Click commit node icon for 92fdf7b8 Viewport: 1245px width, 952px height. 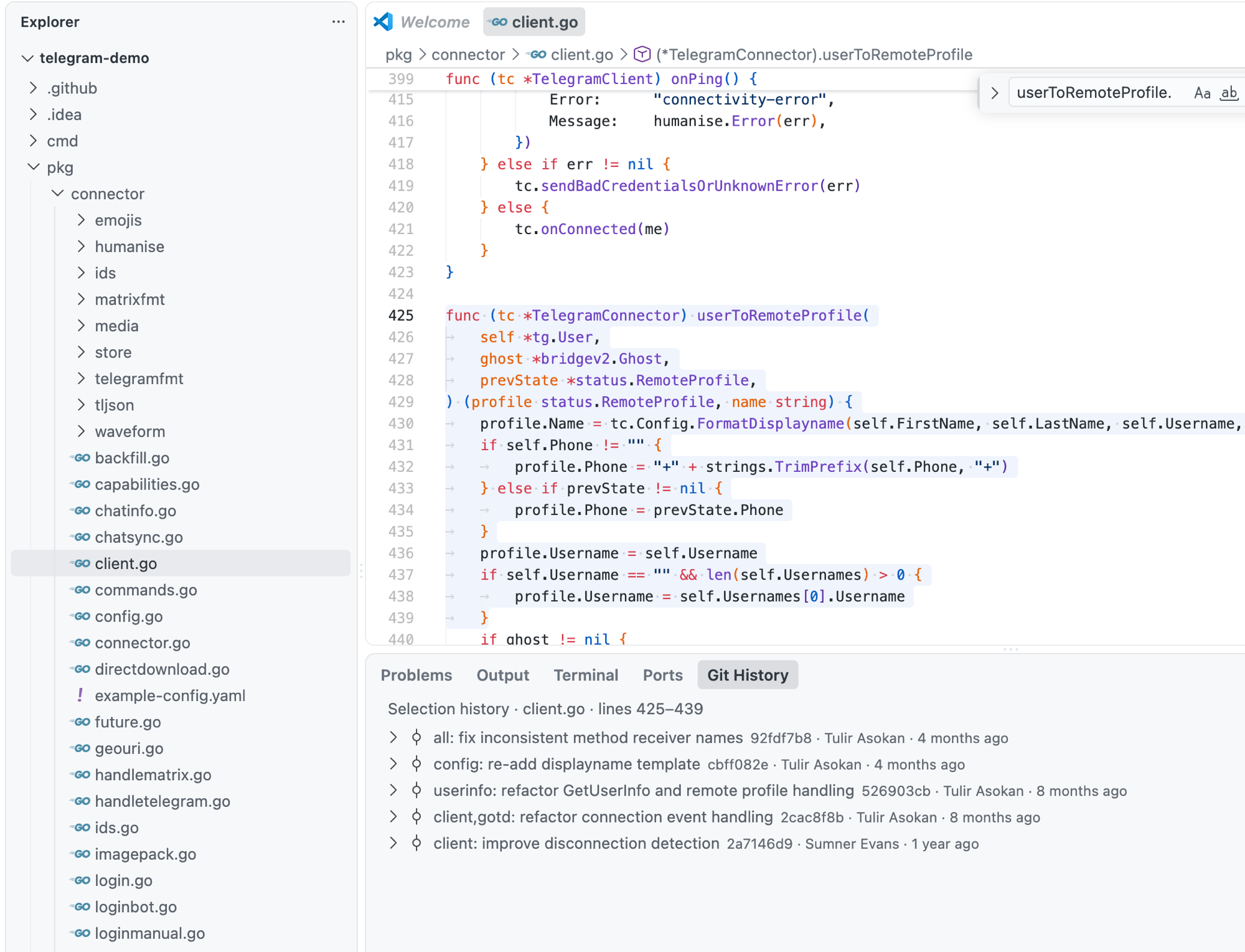click(x=416, y=738)
